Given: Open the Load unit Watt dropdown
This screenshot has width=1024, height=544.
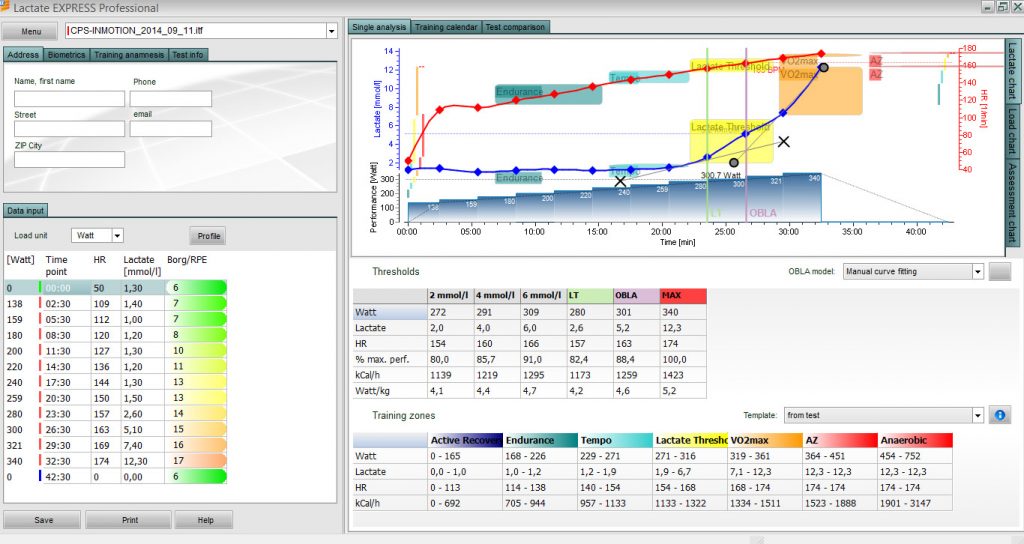Looking at the screenshot, I should pos(118,236).
